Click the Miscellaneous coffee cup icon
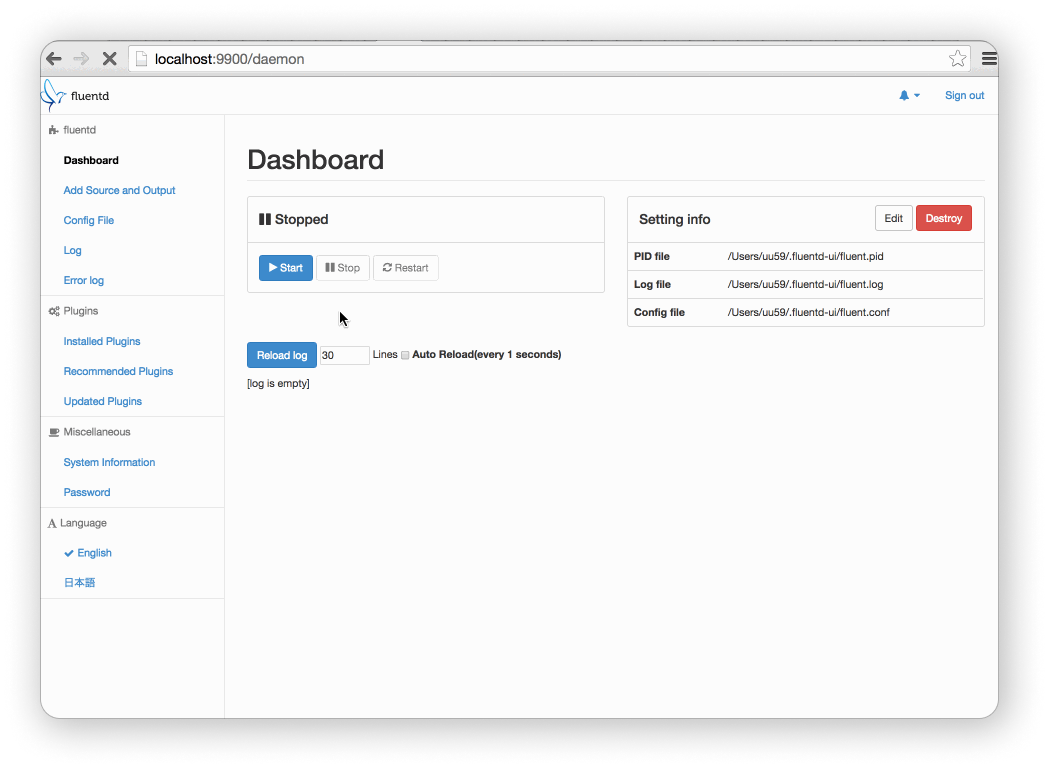 [x=54, y=432]
